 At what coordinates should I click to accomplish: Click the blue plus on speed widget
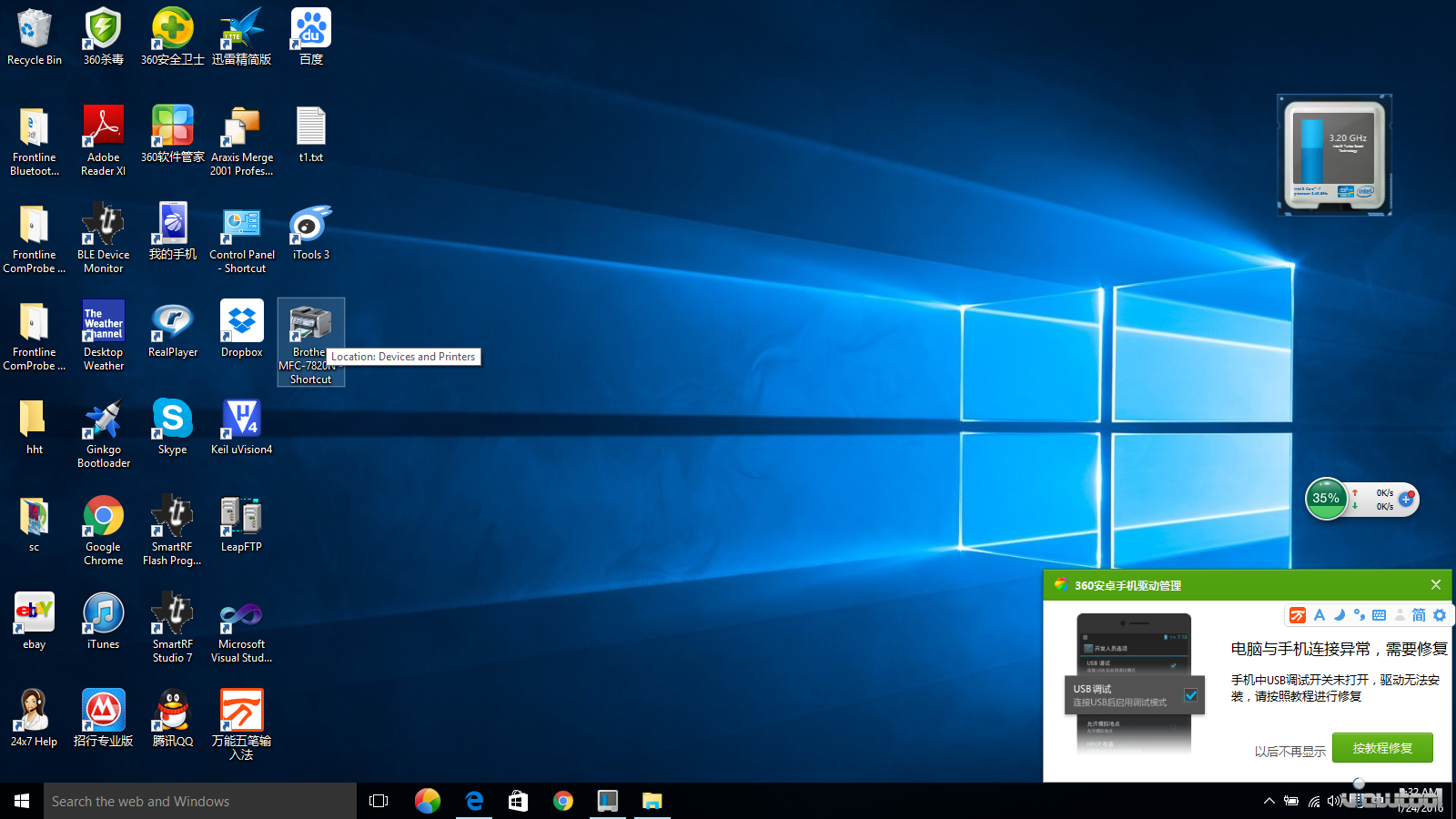tap(1406, 499)
